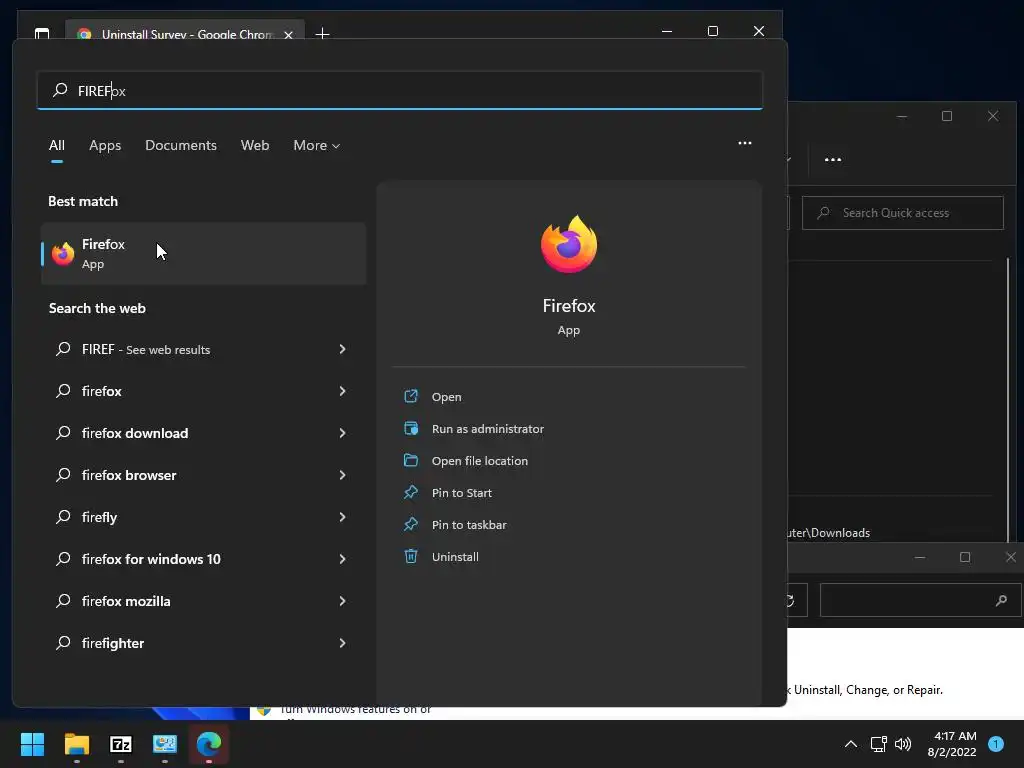
Task: Close the Uninstall Survey Chrome tab
Action: [289, 35]
